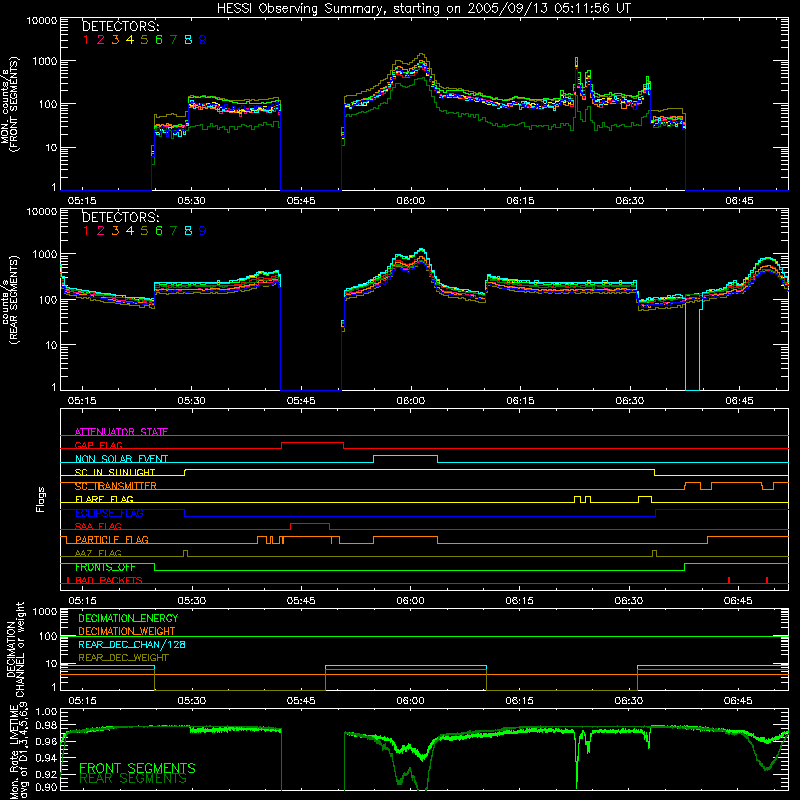This screenshot has width=800, height=800.
Task: Click the vertical Flags axis label
Action: click(x=41, y=499)
